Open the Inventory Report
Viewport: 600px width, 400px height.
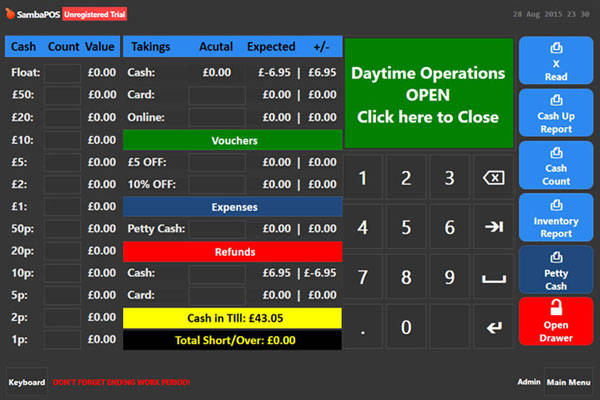[x=556, y=217]
